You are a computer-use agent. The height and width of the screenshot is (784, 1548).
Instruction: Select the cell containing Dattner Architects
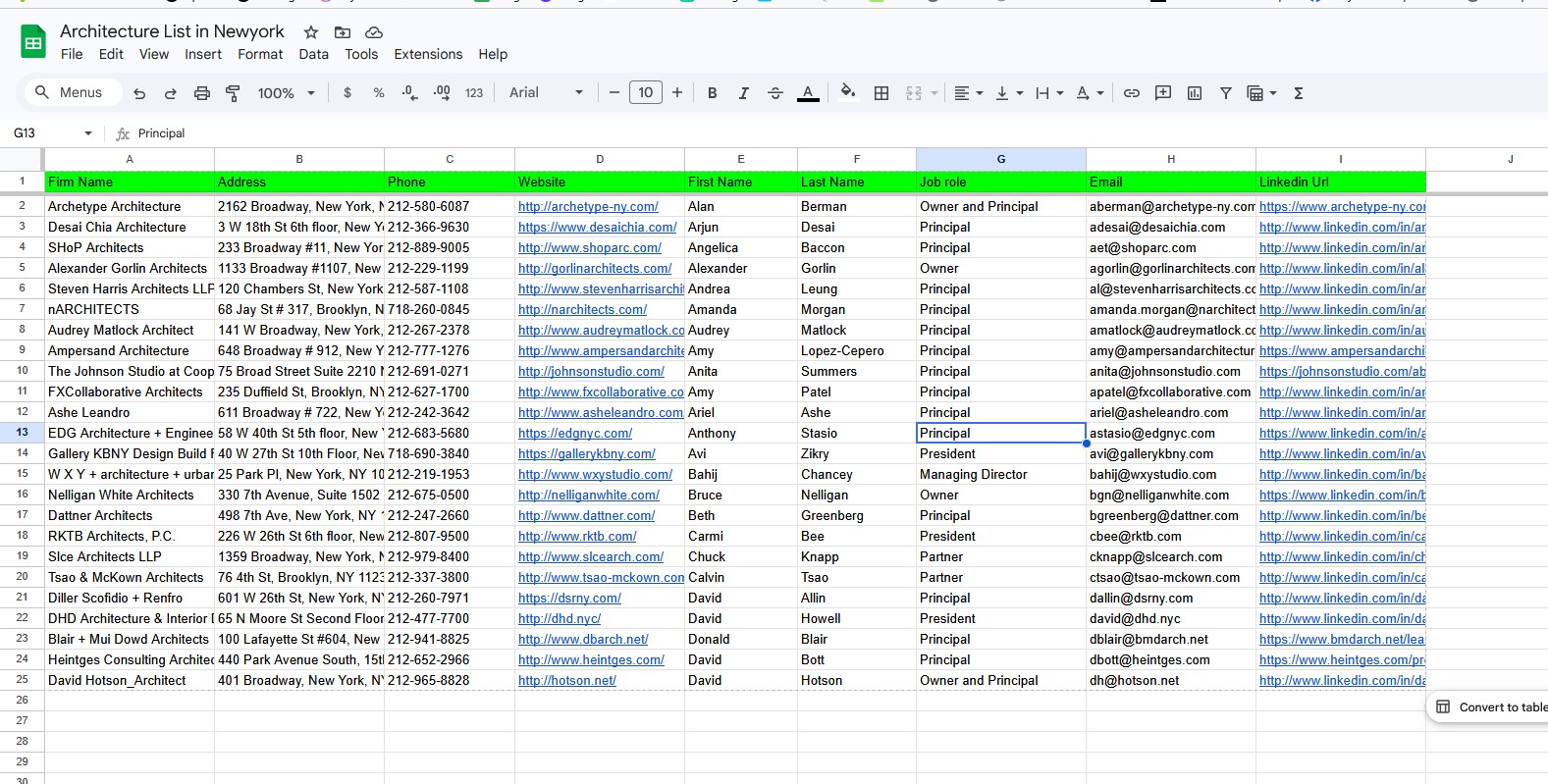130,515
